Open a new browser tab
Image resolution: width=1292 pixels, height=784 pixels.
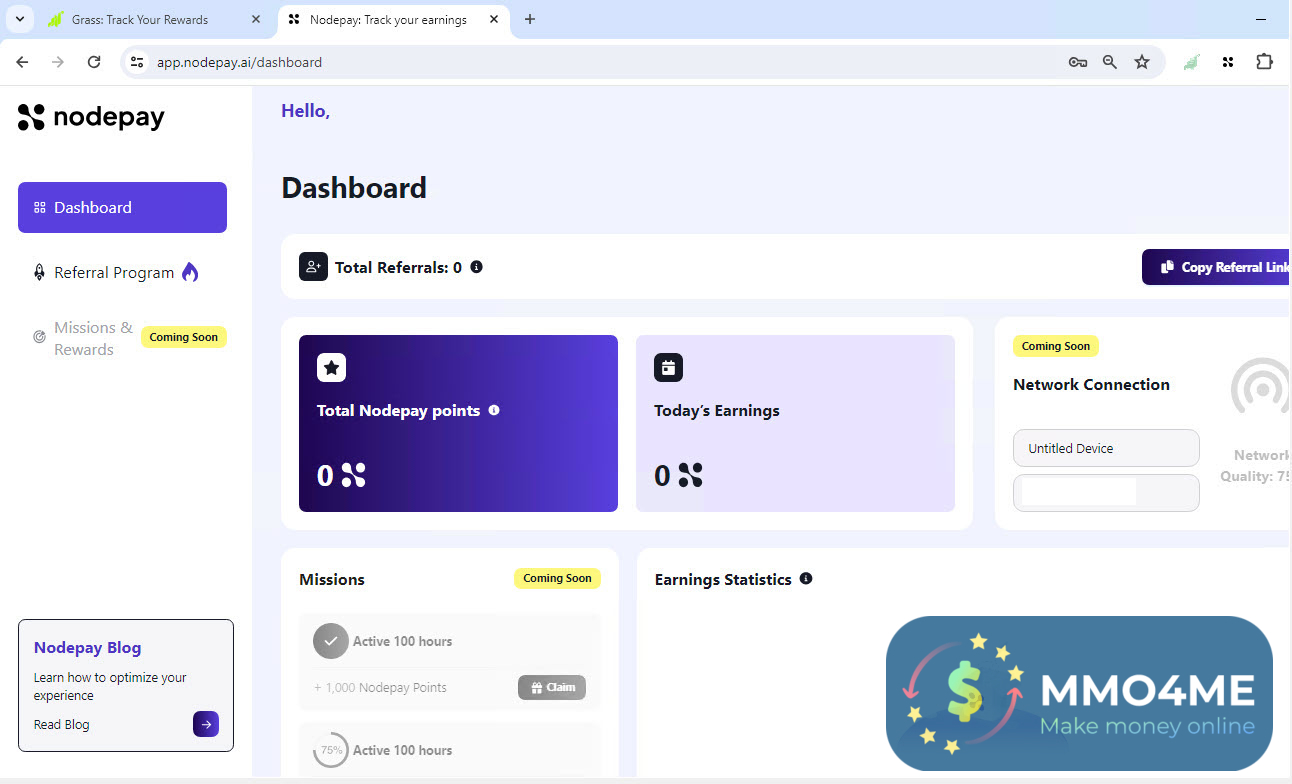click(530, 19)
